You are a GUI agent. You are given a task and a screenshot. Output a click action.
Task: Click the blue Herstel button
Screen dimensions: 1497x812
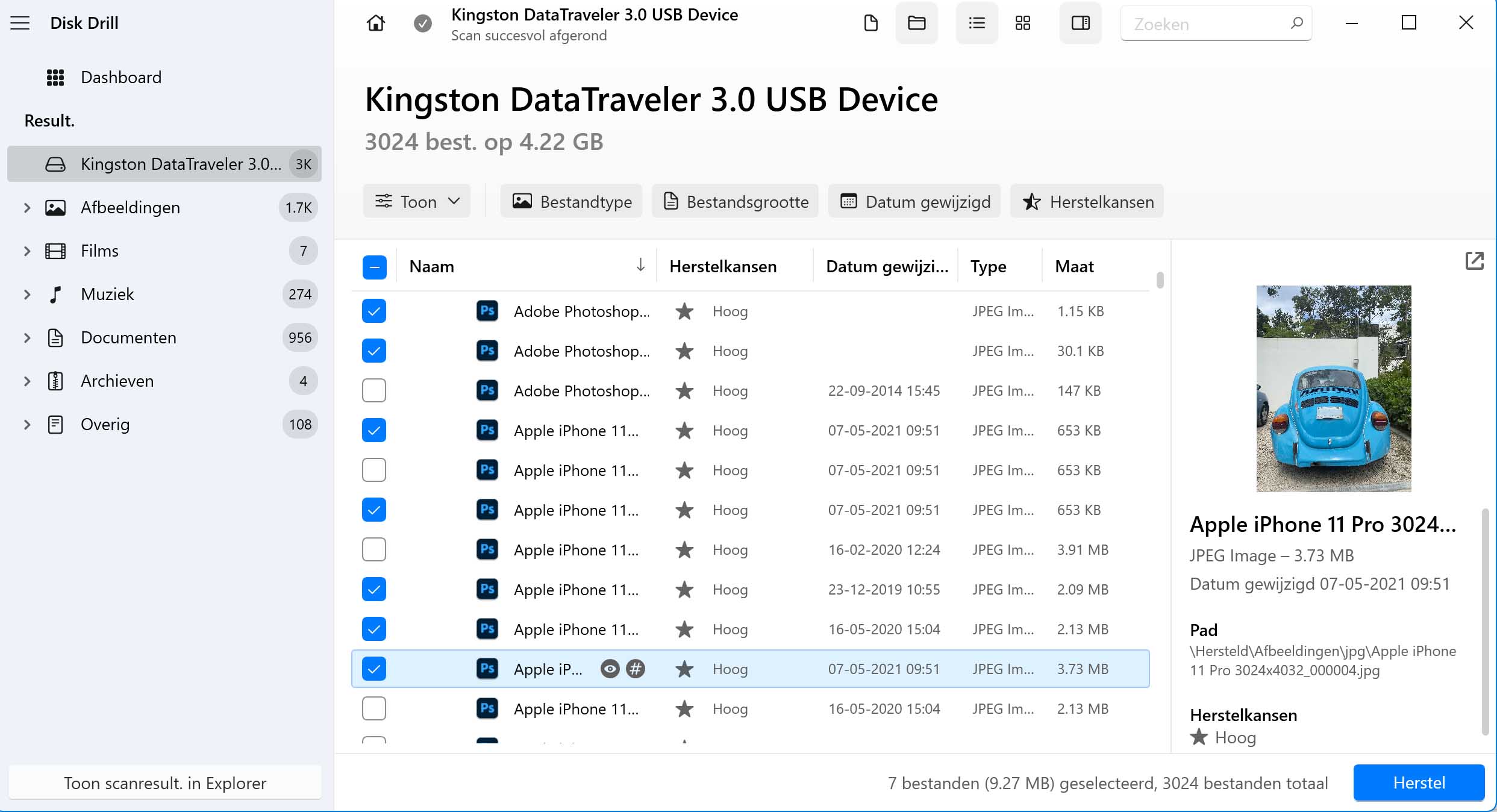coord(1419,782)
